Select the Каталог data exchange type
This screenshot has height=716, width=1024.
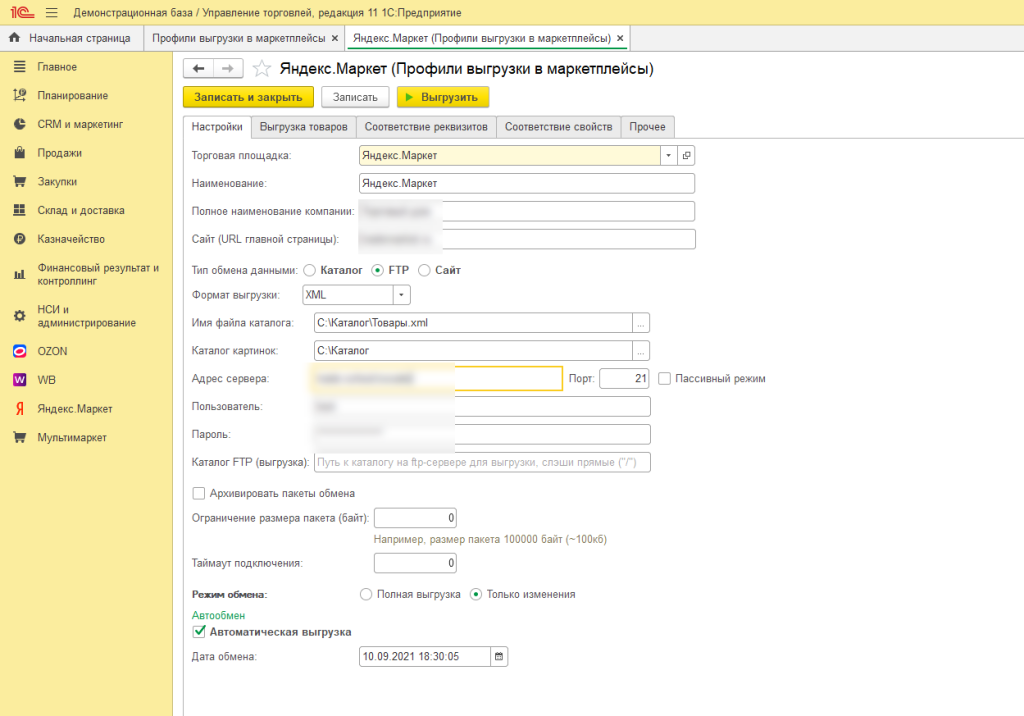[309, 270]
